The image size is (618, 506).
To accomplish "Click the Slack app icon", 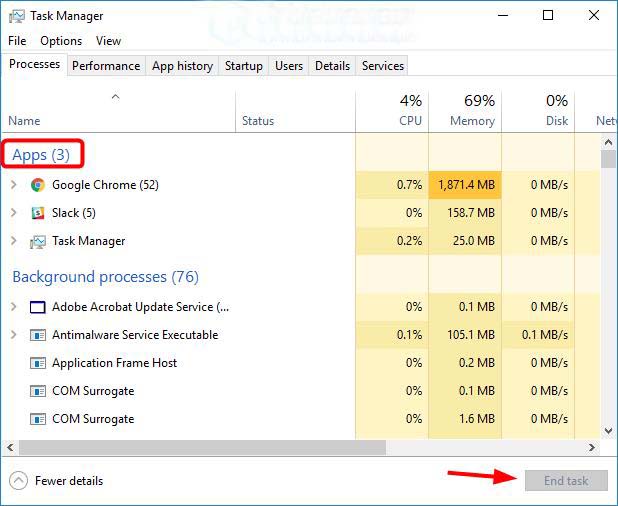I will [x=38, y=213].
